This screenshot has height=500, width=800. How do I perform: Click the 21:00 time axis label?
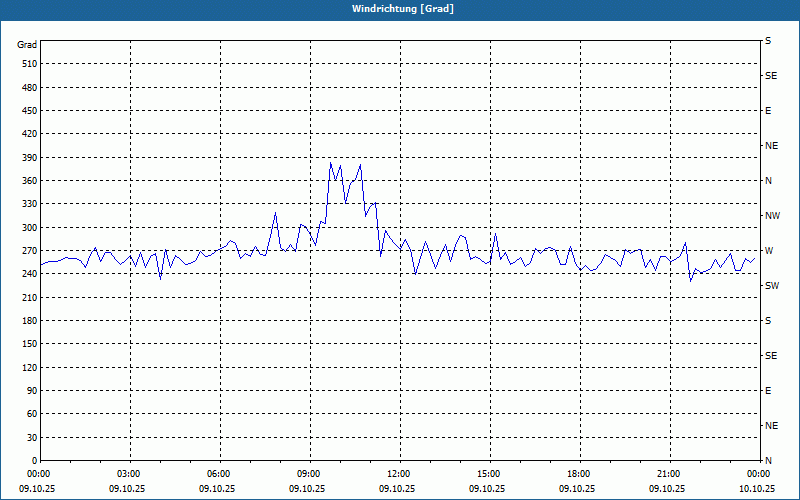click(667, 474)
